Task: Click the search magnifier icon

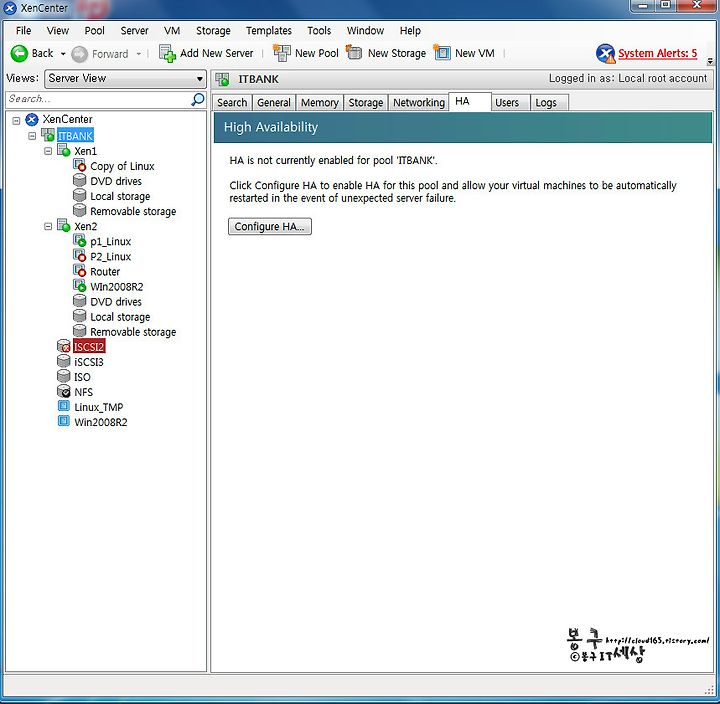Action: coord(198,99)
